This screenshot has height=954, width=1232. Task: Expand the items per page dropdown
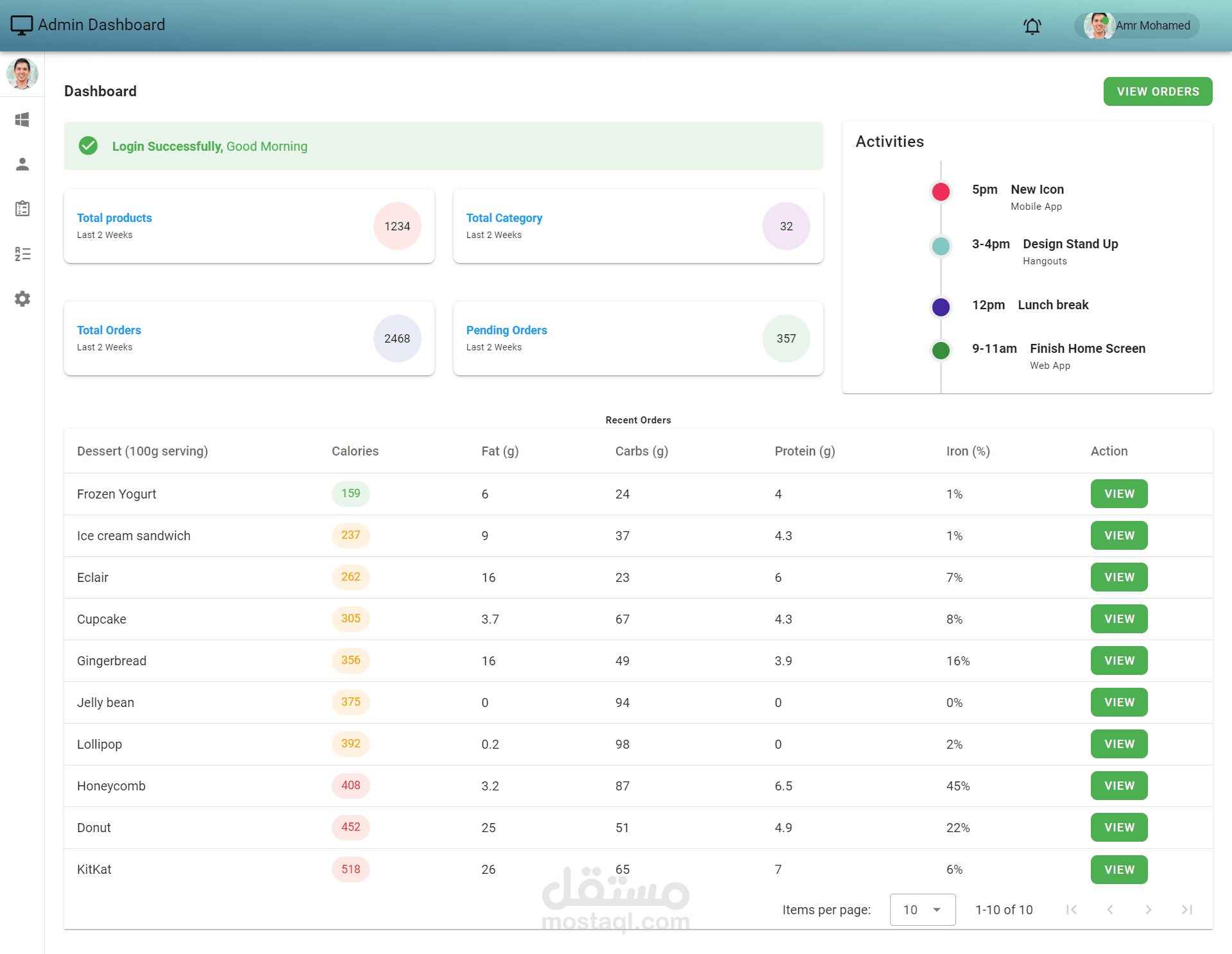point(922,910)
